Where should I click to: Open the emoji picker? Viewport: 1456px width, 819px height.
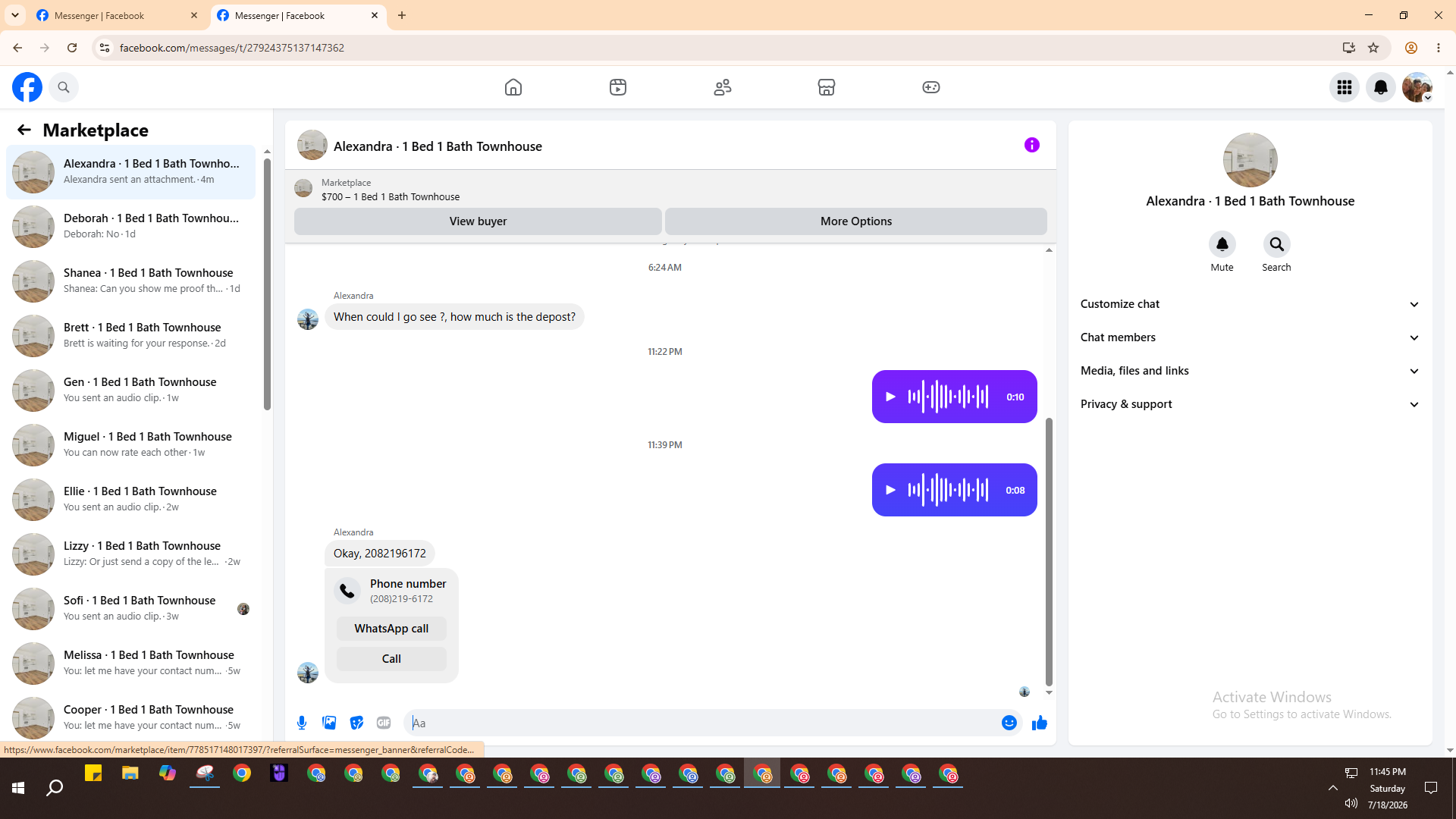click(1009, 723)
